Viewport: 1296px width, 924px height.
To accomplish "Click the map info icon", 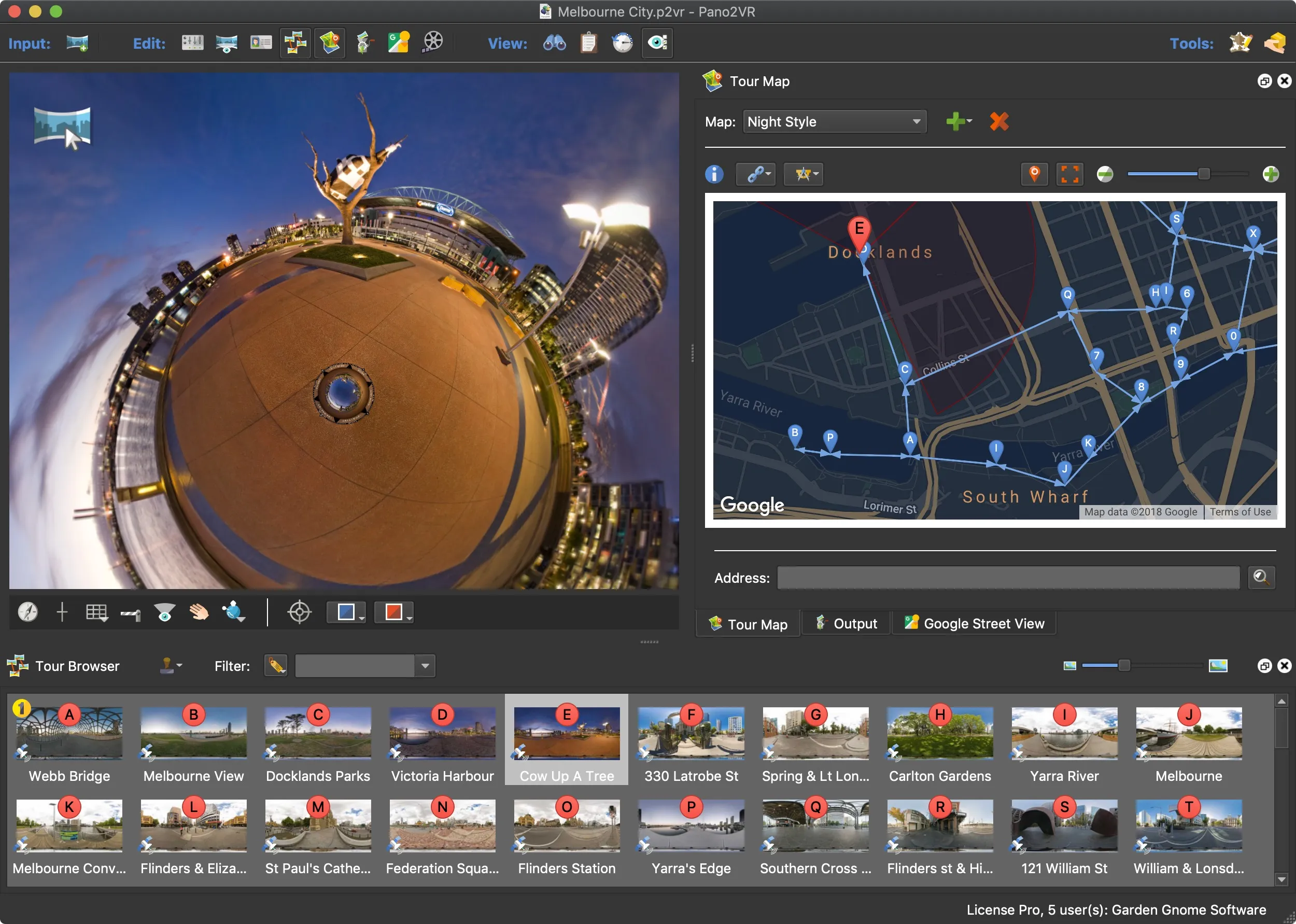I will tap(714, 174).
